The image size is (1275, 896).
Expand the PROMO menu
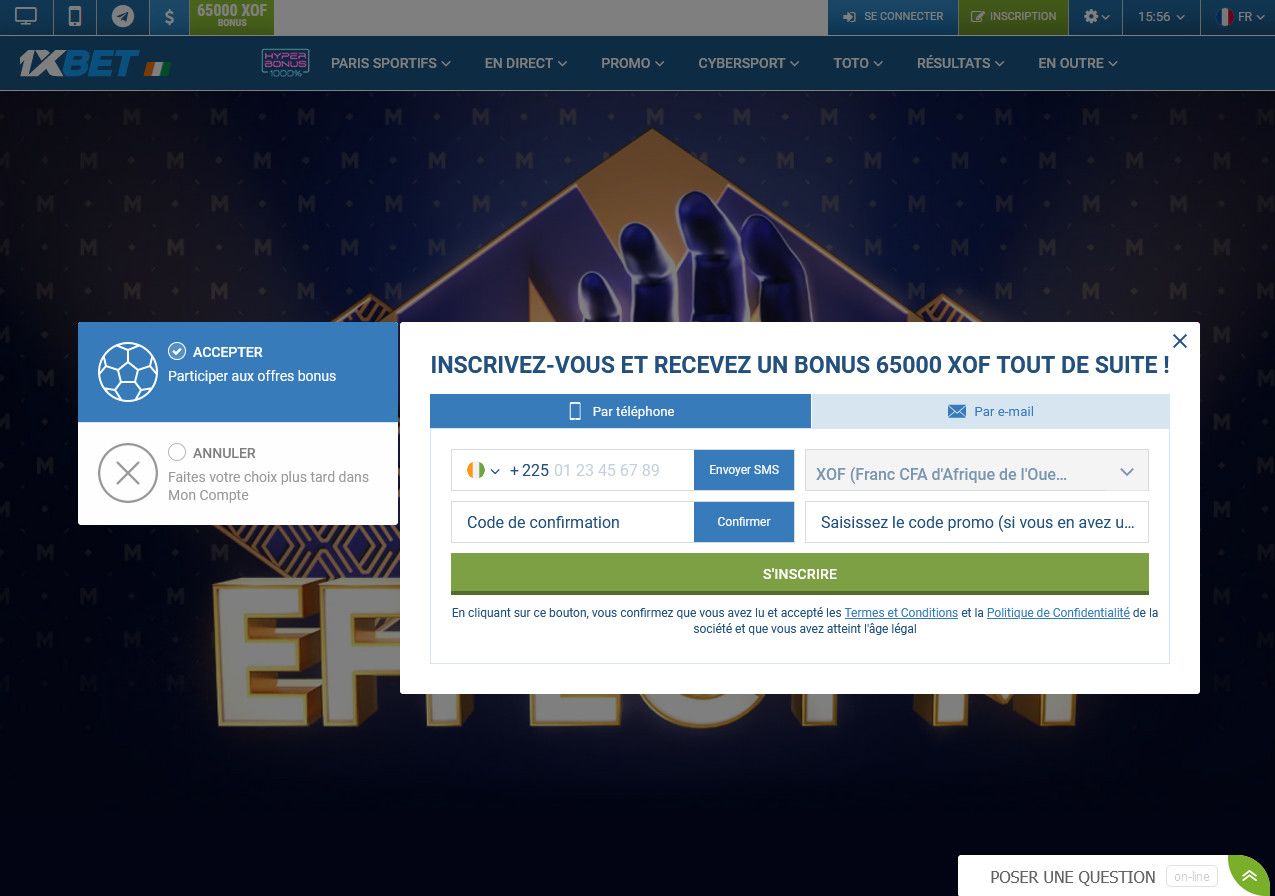pos(632,63)
